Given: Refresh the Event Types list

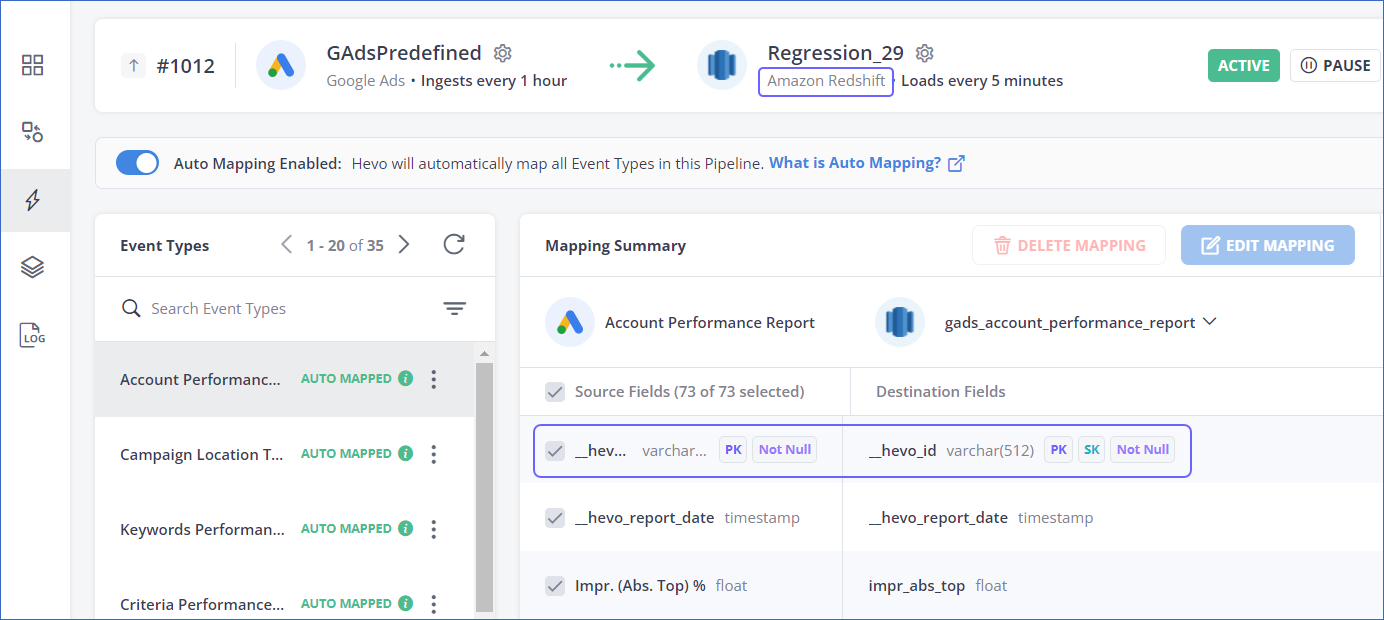Looking at the screenshot, I should pos(453,244).
